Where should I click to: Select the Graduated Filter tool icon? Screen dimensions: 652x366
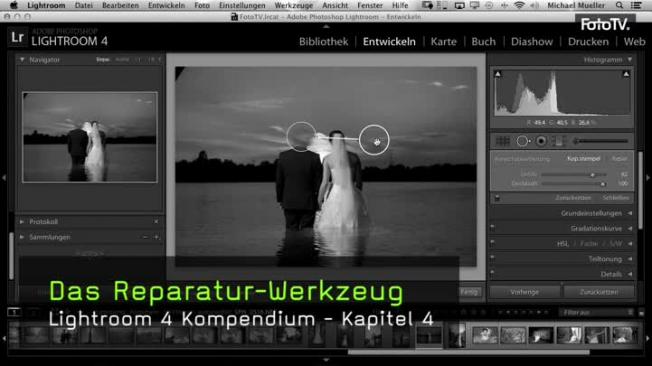tap(558, 141)
